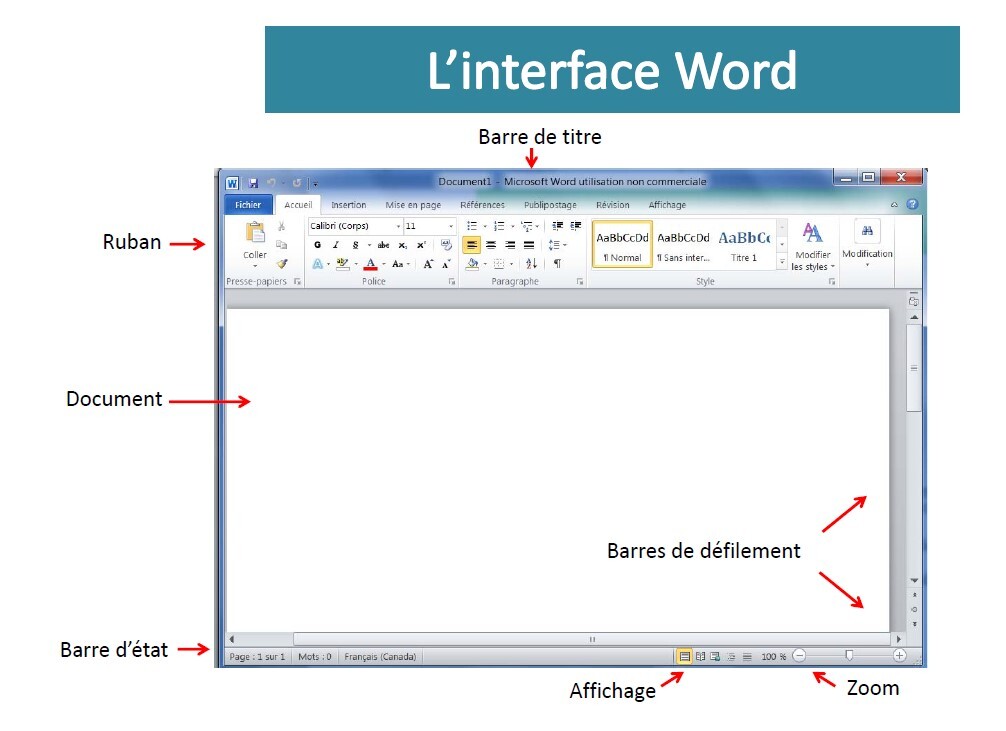Switch to the Mise en page tab
The width and height of the screenshot is (1006, 731).
(413, 205)
